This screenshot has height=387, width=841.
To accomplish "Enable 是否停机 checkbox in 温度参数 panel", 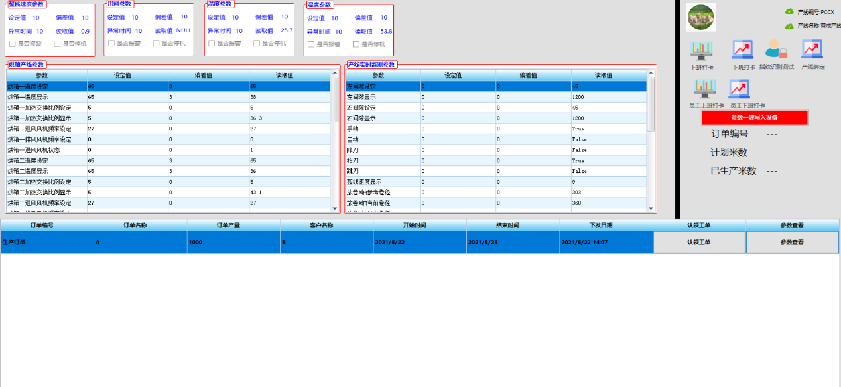I will point(356,44).
